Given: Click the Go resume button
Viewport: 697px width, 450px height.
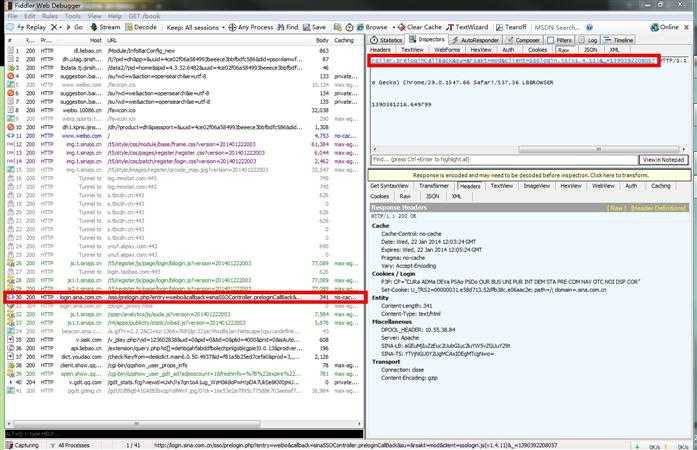Looking at the screenshot, I should click(x=75, y=27).
